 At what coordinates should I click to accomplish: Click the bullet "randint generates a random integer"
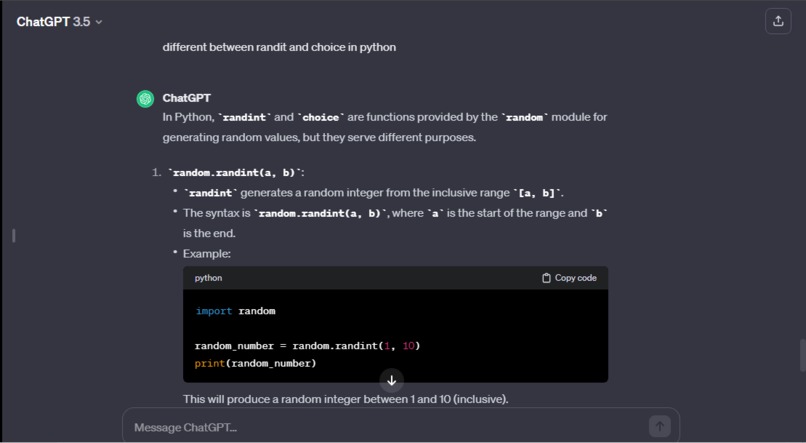(x=373, y=193)
